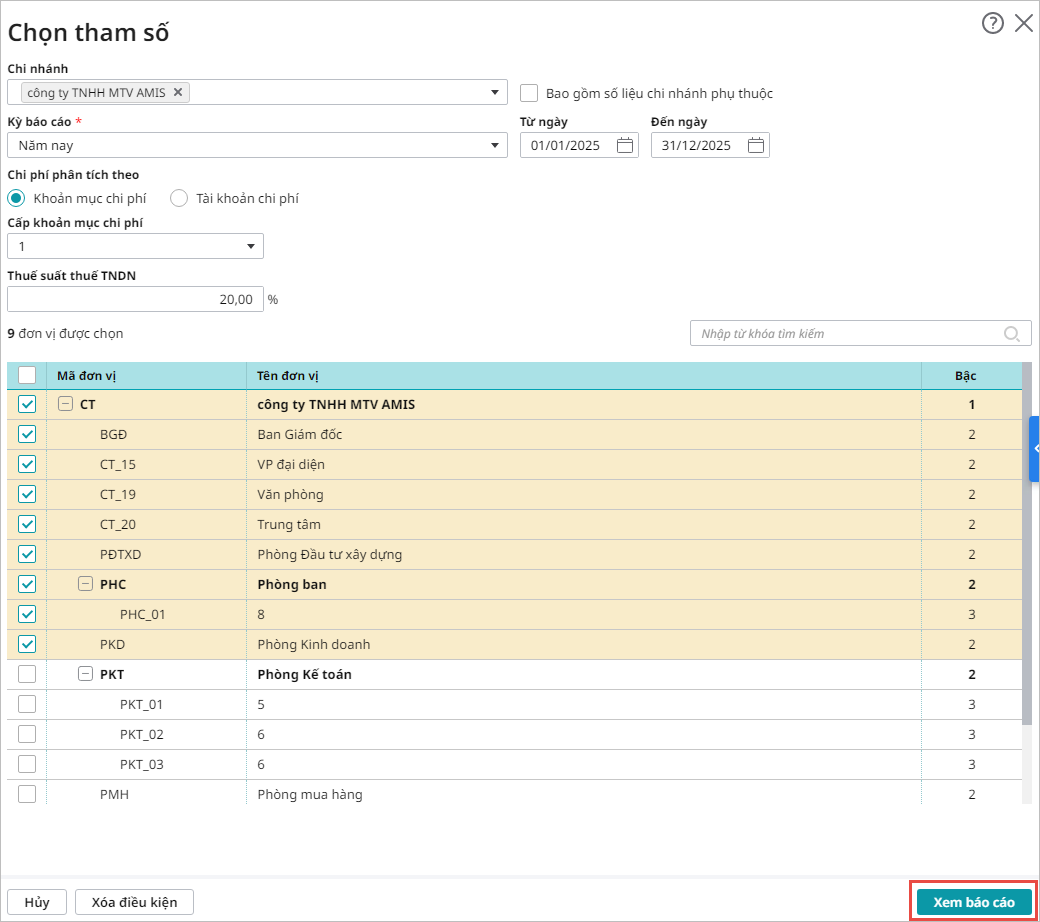The height and width of the screenshot is (922, 1040).
Task: Collapse the PHC Phòng ban node
Action: point(86,585)
